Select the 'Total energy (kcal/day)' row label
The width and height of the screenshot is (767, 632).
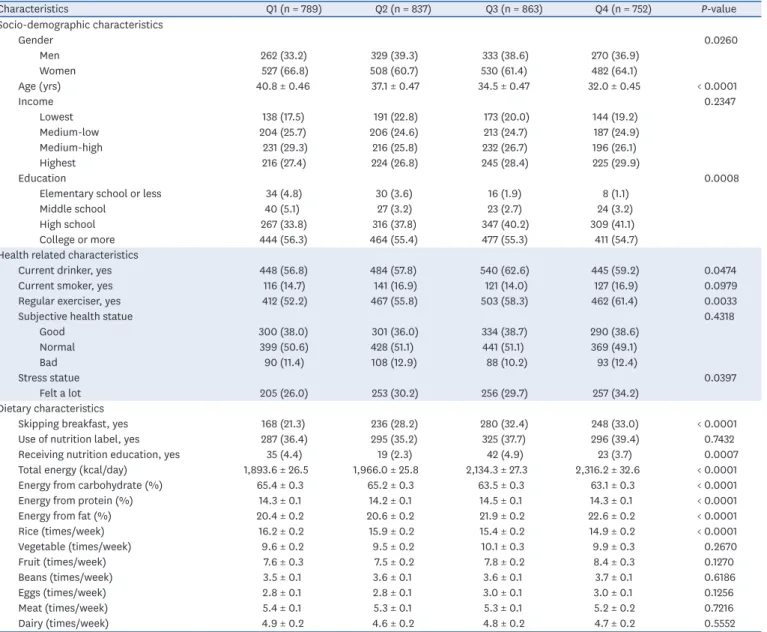[72, 470]
